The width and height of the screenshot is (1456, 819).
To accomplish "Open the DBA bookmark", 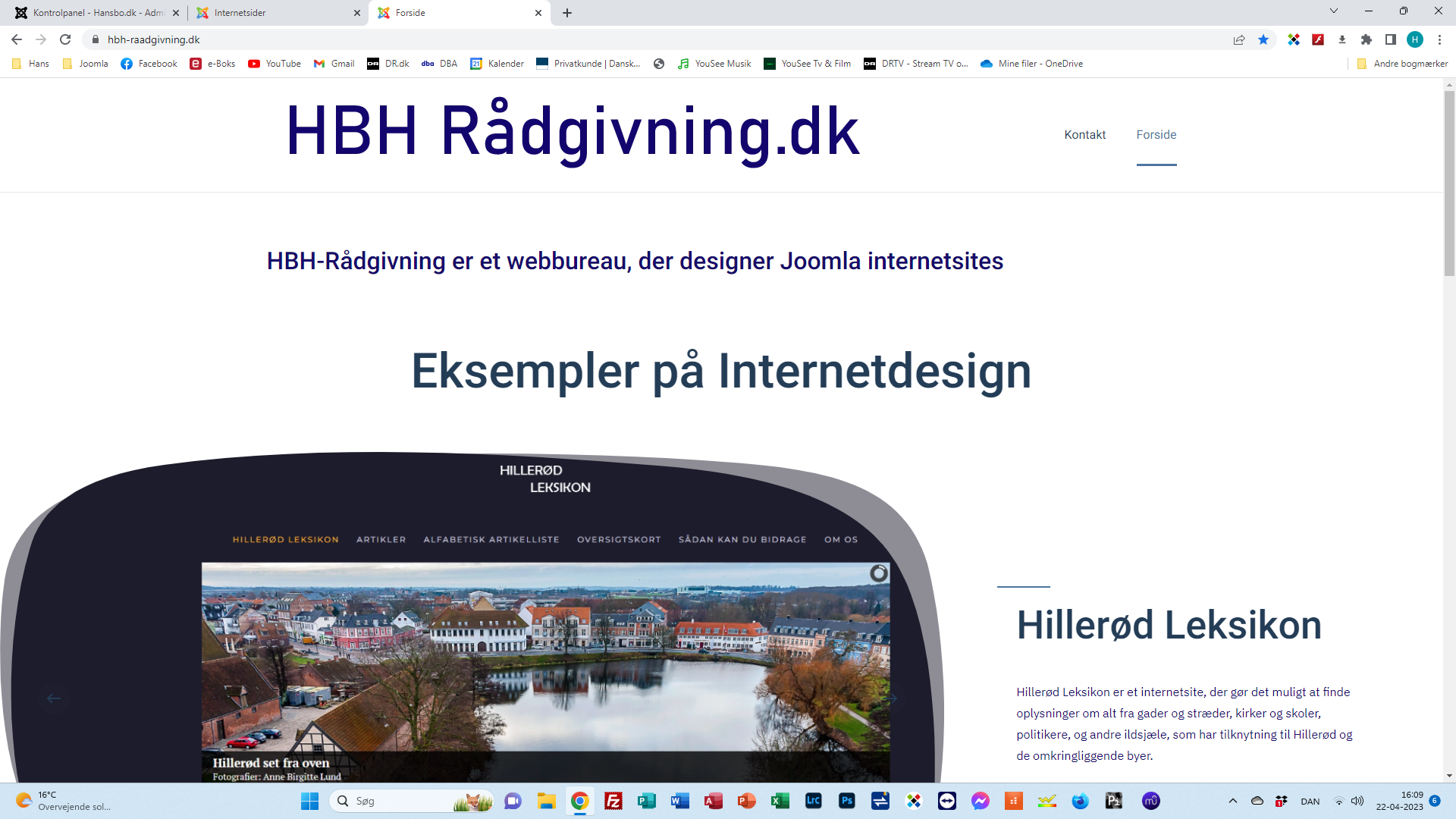I will (440, 64).
